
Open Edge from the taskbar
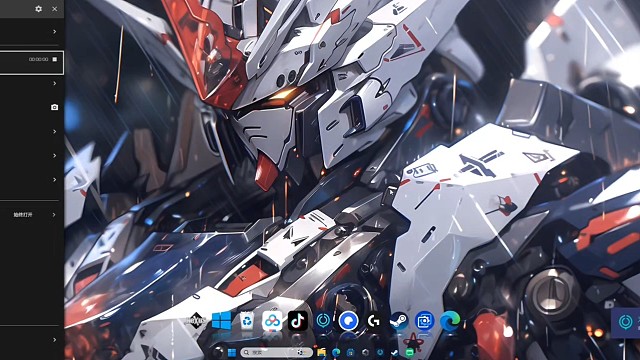point(336,352)
